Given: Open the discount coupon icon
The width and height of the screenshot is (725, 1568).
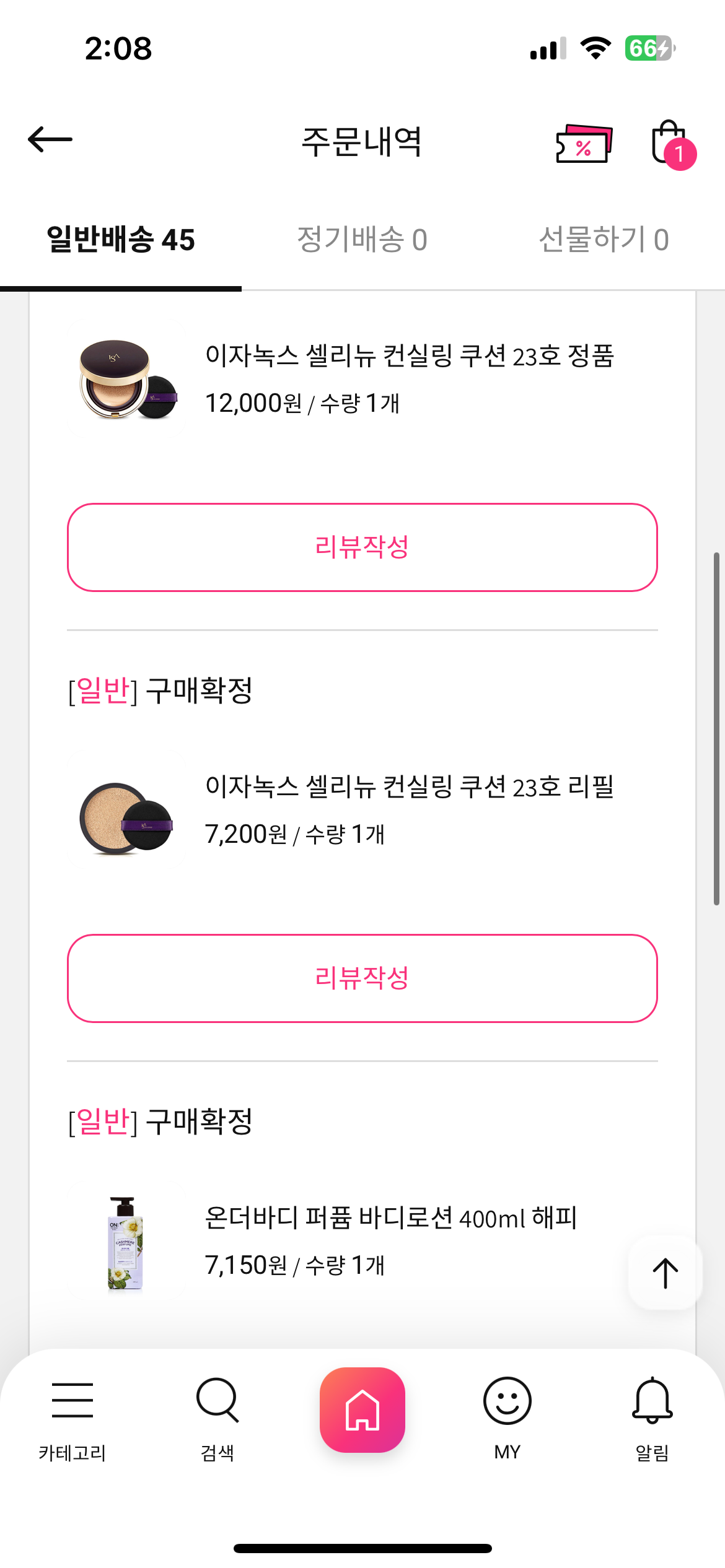Looking at the screenshot, I should (x=584, y=144).
